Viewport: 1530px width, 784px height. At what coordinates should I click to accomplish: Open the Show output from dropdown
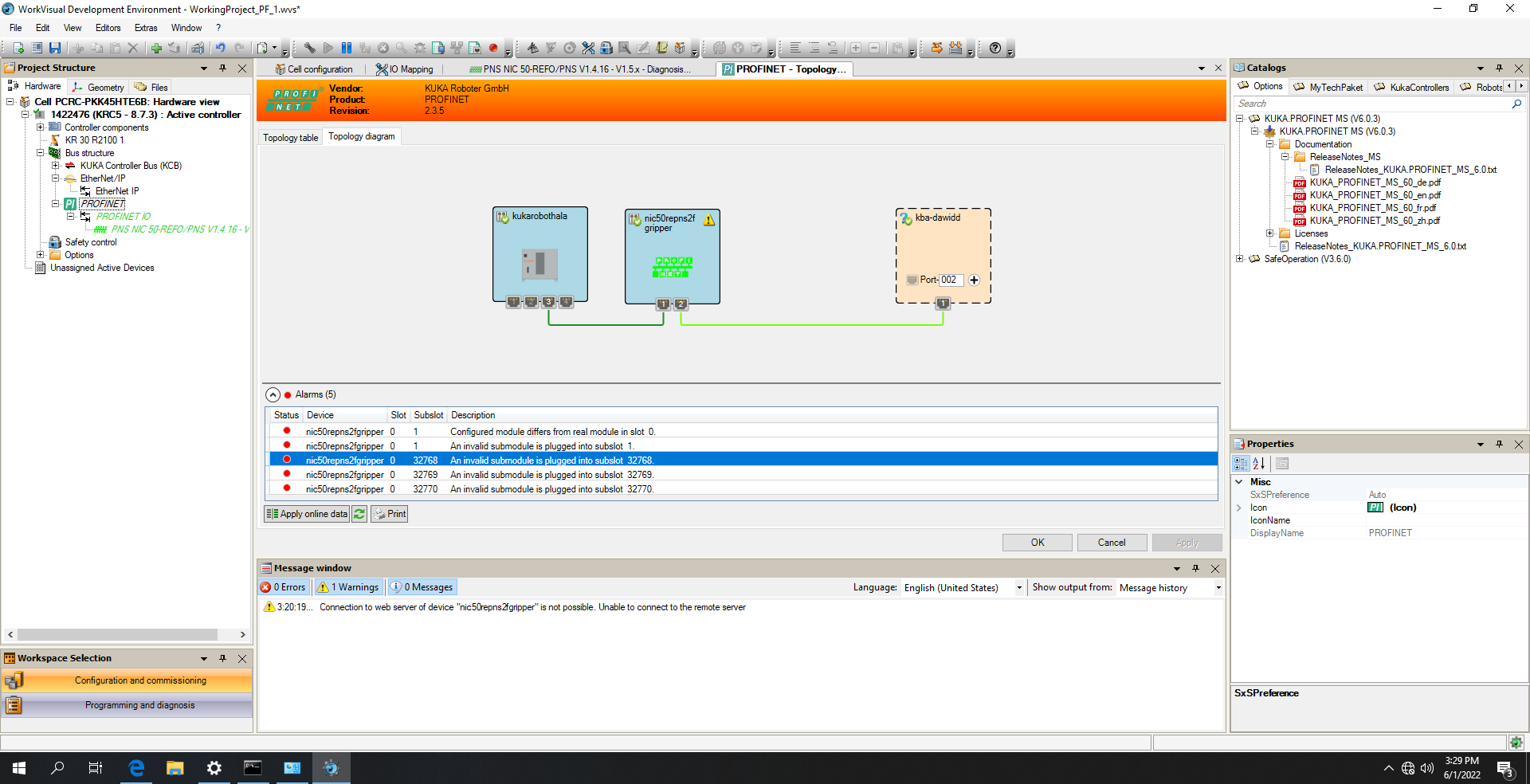1218,588
